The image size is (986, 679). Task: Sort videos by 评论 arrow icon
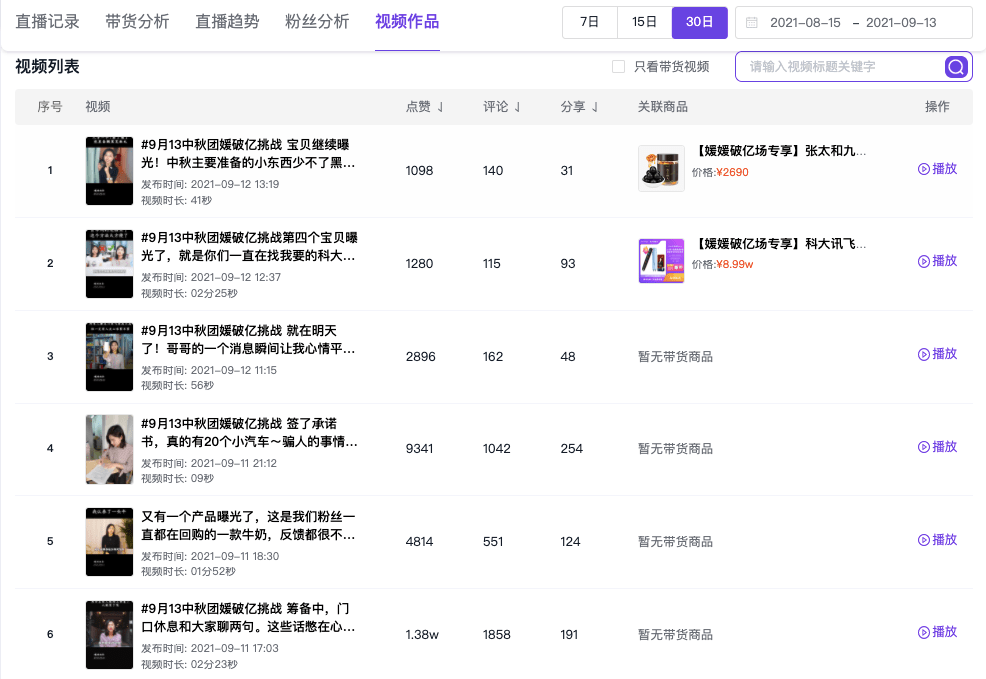517,107
